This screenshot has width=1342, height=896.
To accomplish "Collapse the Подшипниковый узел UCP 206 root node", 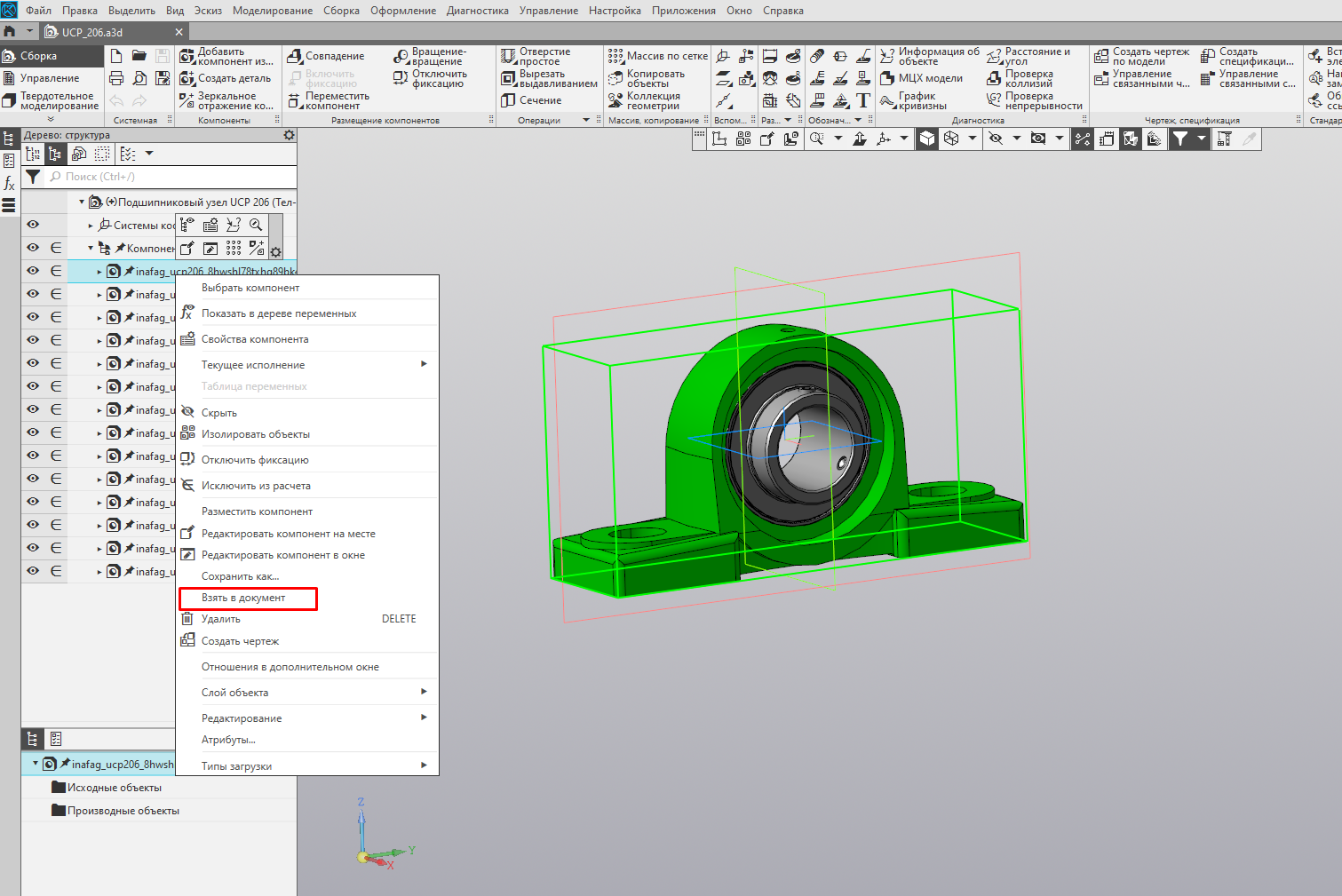I will tap(82, 202).
